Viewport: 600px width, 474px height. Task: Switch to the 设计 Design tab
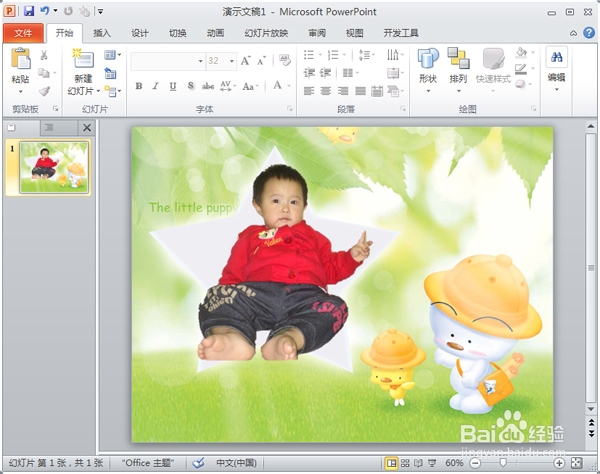(x=140, y=33)
